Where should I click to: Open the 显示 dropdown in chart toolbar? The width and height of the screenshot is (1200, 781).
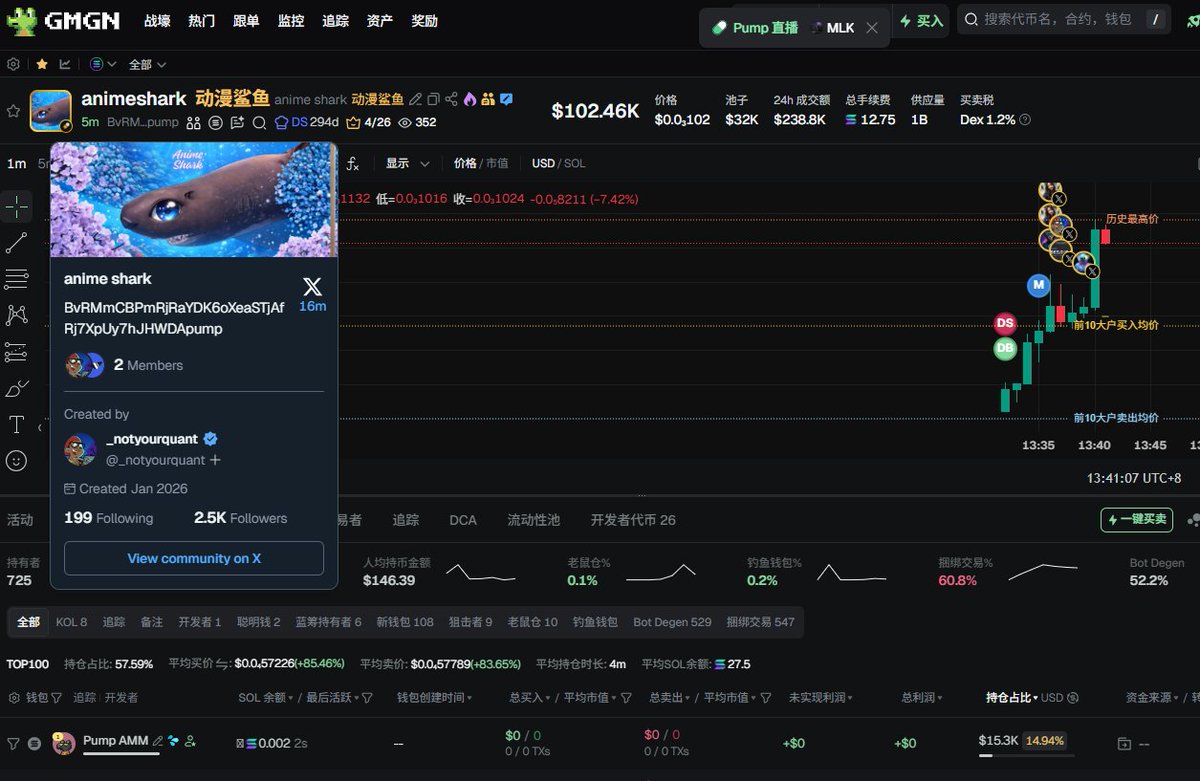[408, 164]
